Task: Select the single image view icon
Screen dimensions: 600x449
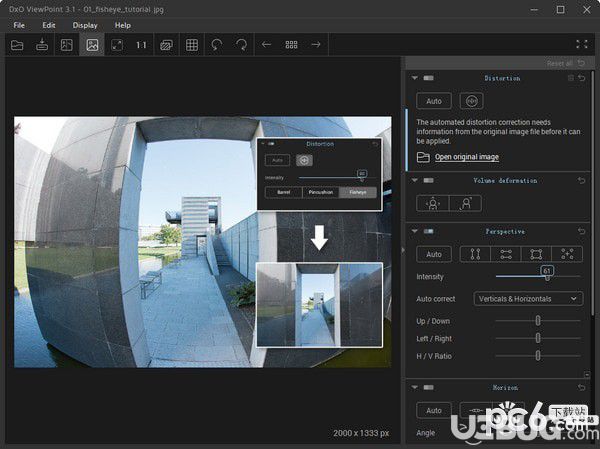Action: pyautogui.click(x=92, y=45)
